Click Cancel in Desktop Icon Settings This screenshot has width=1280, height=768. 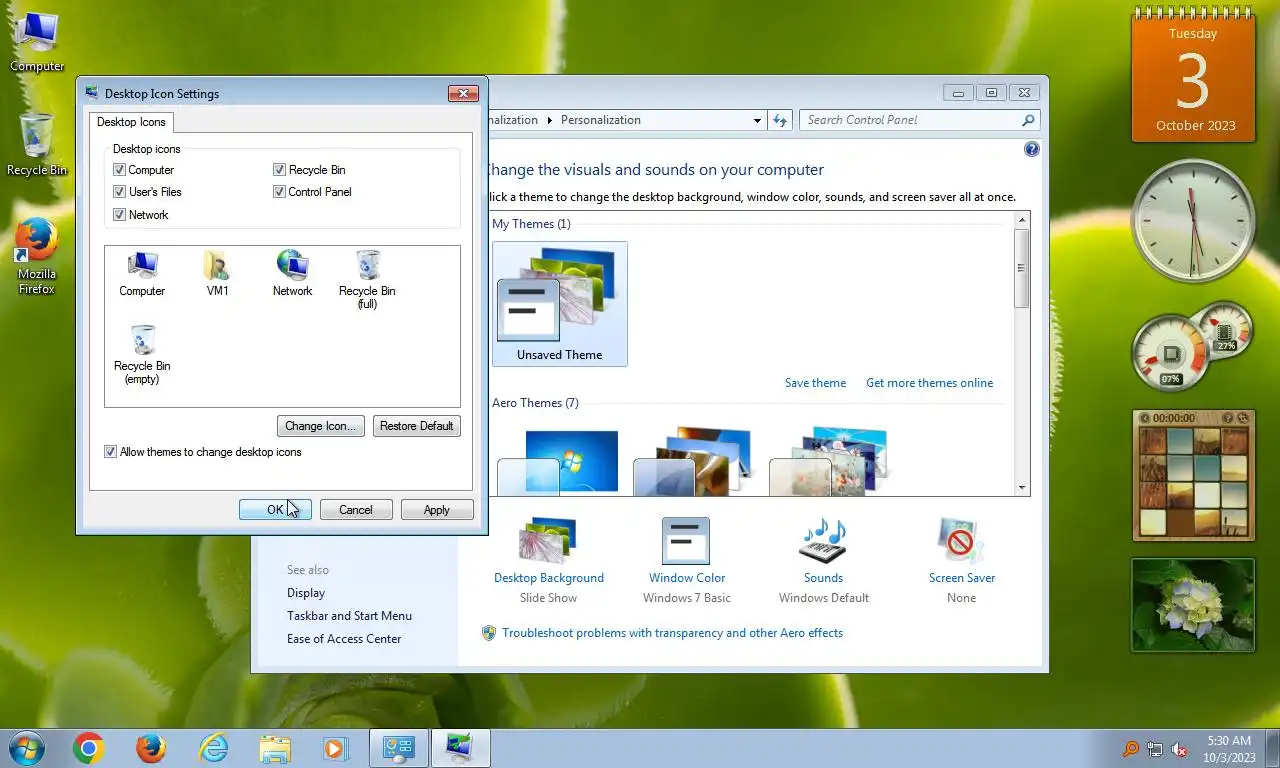[356, 510]
